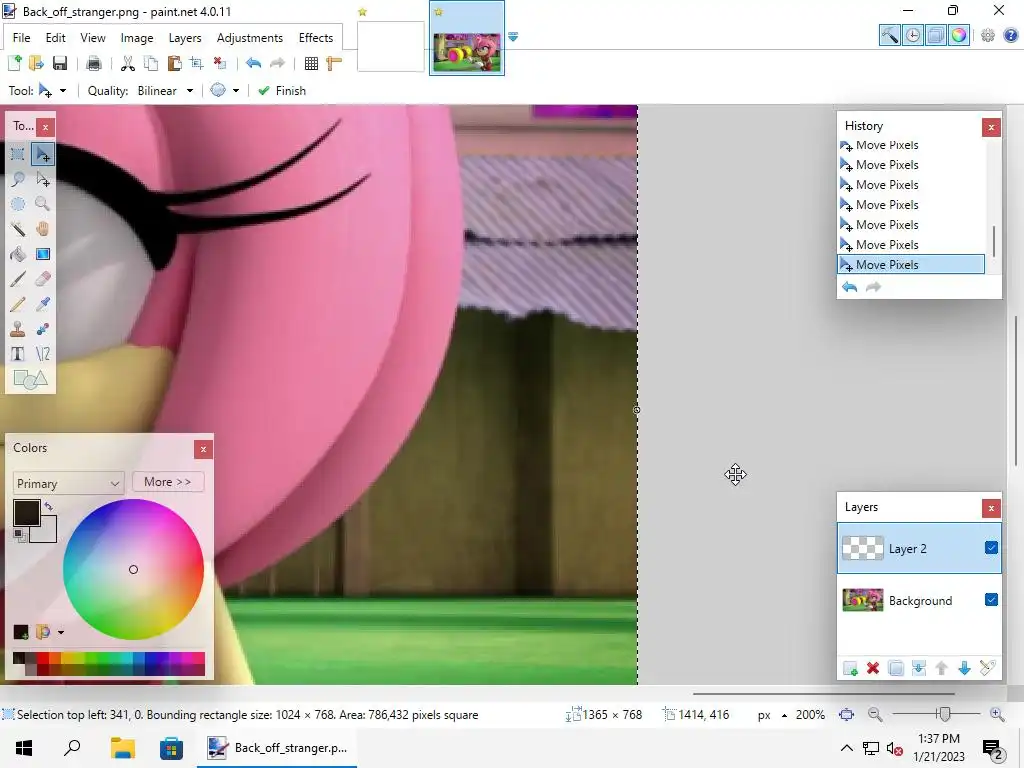
Task: Click the History panel undo arrow
Action: coord(850,287)
